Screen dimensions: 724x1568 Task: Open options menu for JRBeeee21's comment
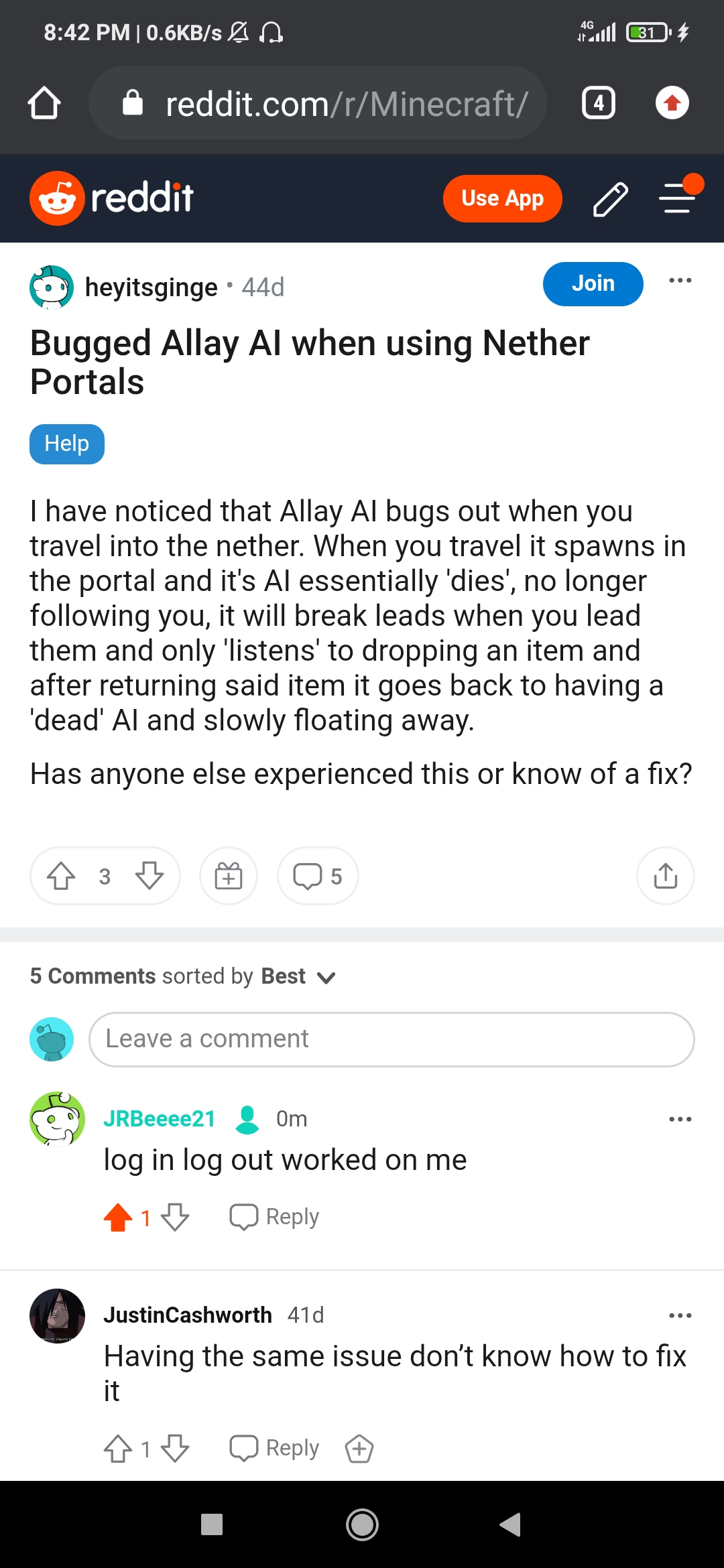coord(680,1119)
